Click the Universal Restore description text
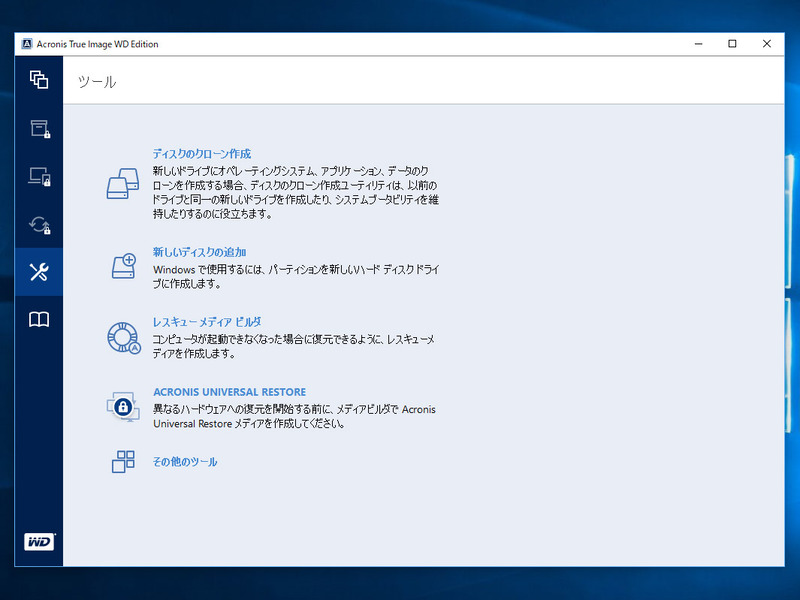 [x=294, y=416]
